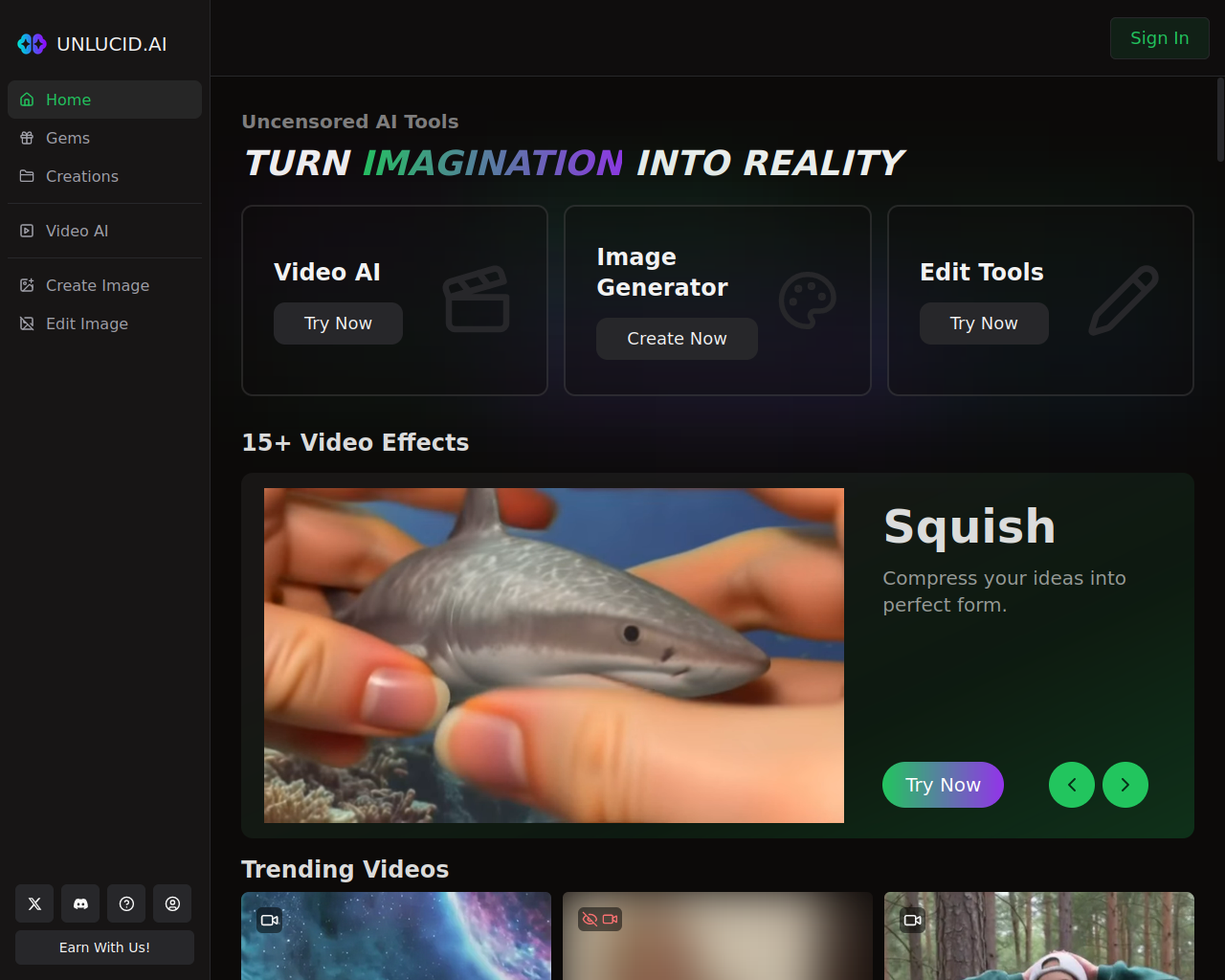1225x980 pixels.
Task: Open the Discord community icon
Action: pyautogui.click(x=80, y=903)
